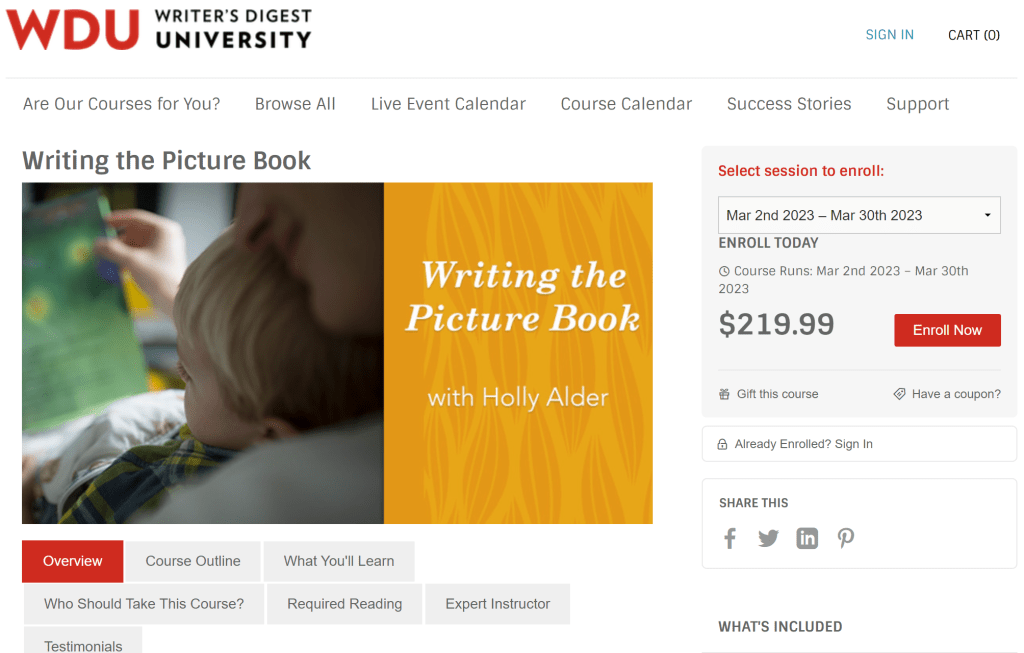Go to Browse All menu
Screen dimensions: 1024x653
point(295,104)
